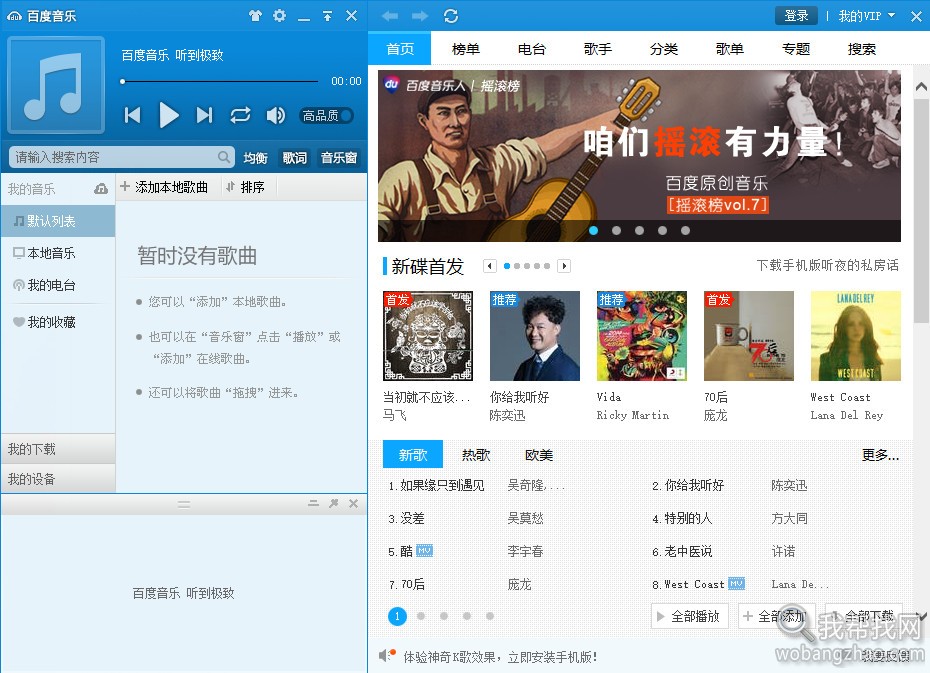Switch to the 专题 tab
Viewport: 930px width, 673px height.
click(x=796, y=49)
